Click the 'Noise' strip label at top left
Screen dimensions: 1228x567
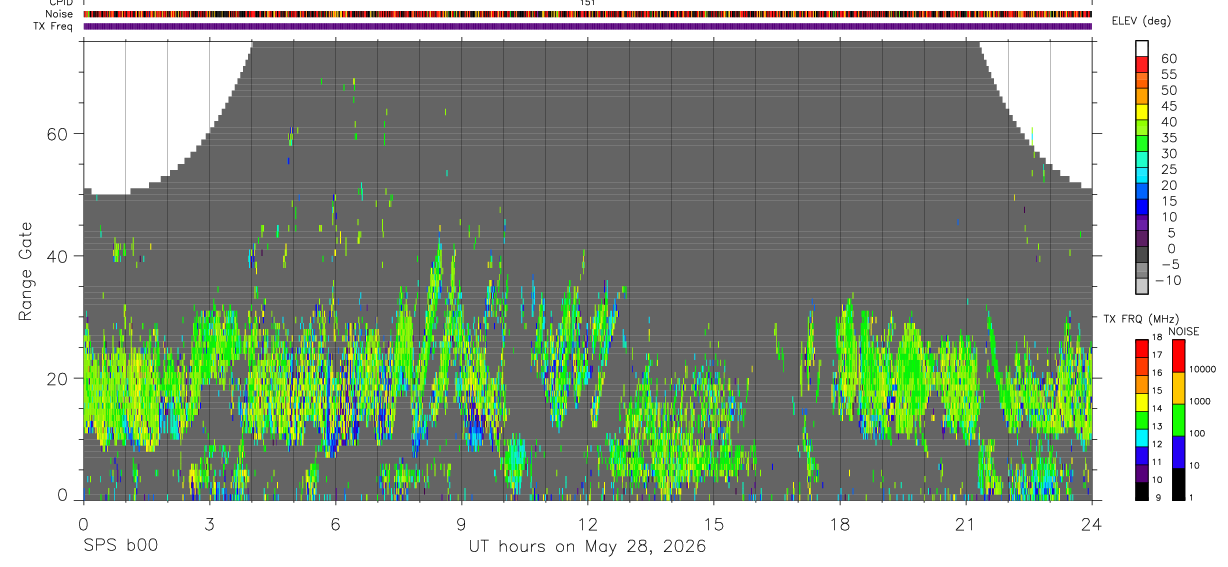[x=60, y=14]
